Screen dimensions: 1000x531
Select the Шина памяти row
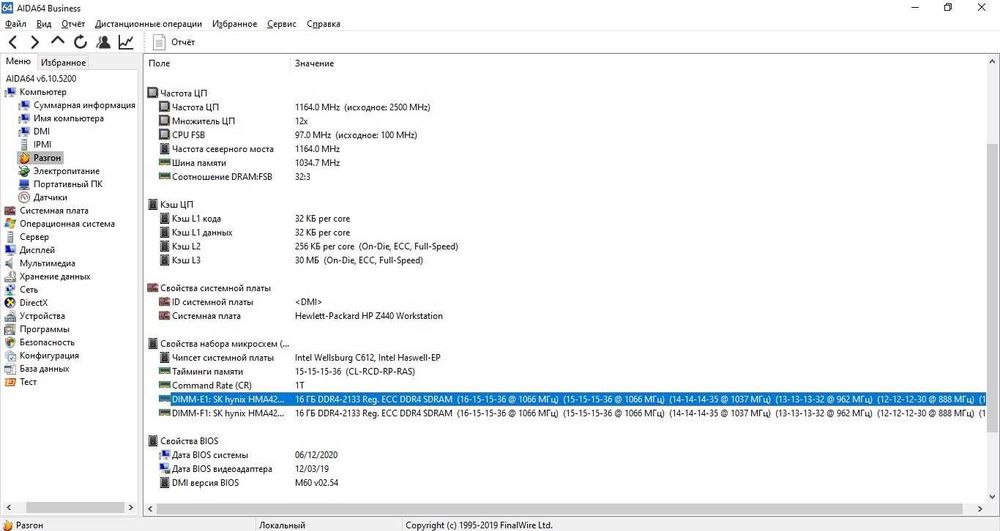coord(566,163)
